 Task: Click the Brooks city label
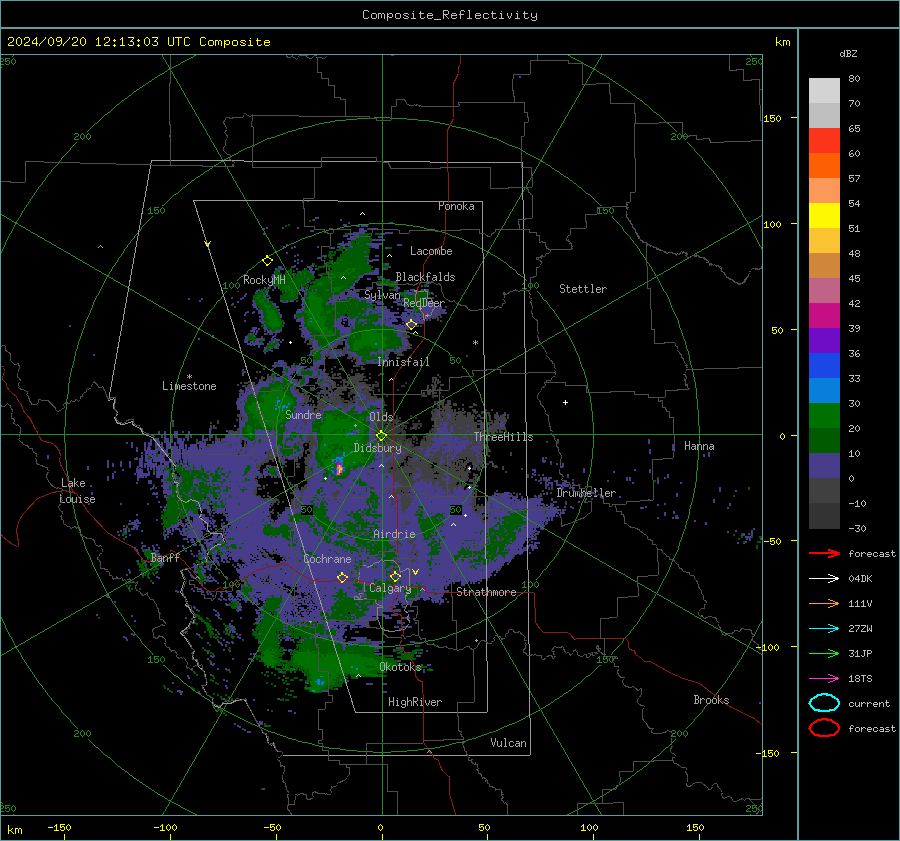pos(711,700)
